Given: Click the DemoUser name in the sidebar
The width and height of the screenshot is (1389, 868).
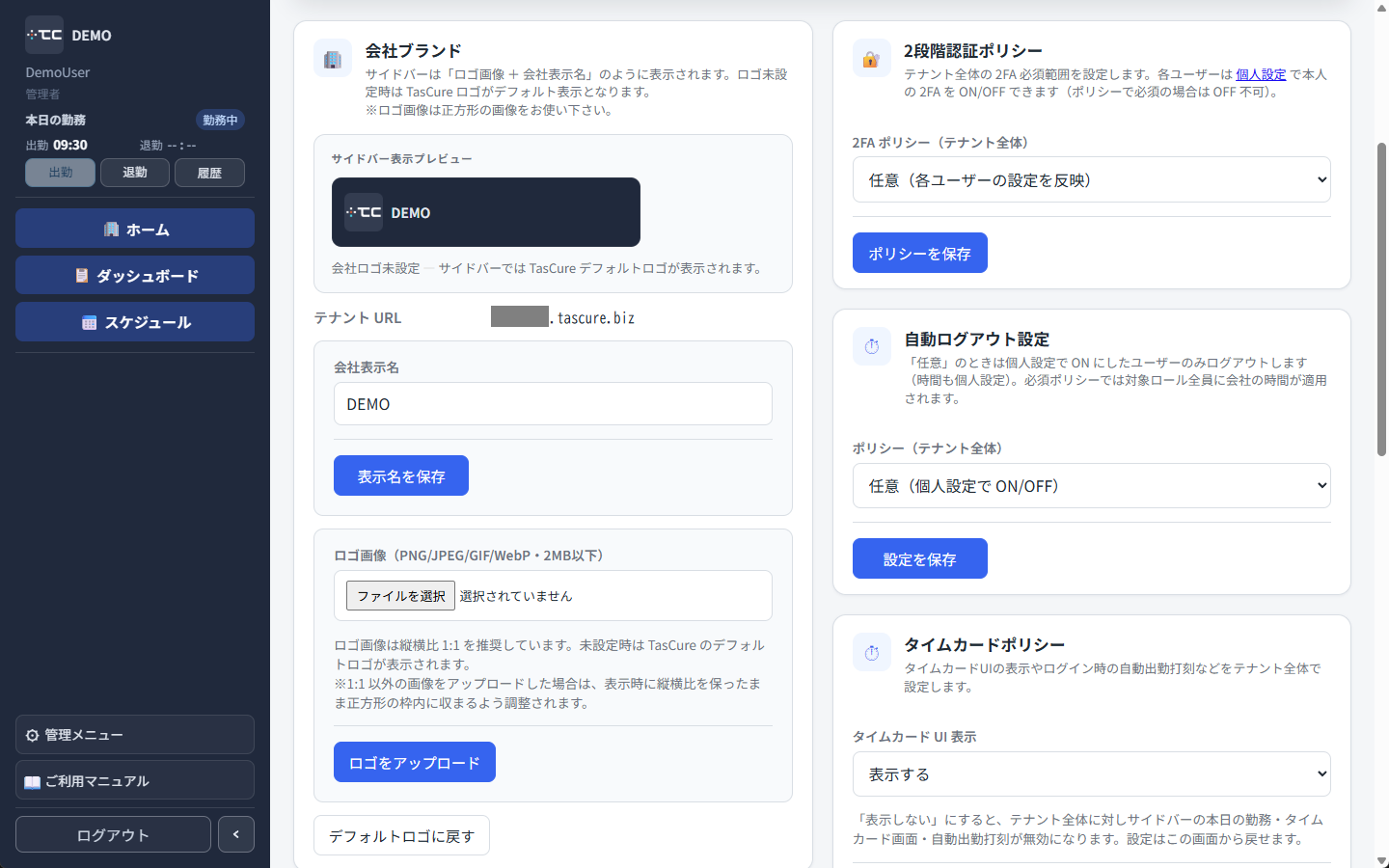Looking at the screenshot, I should (x=58, y=72).
